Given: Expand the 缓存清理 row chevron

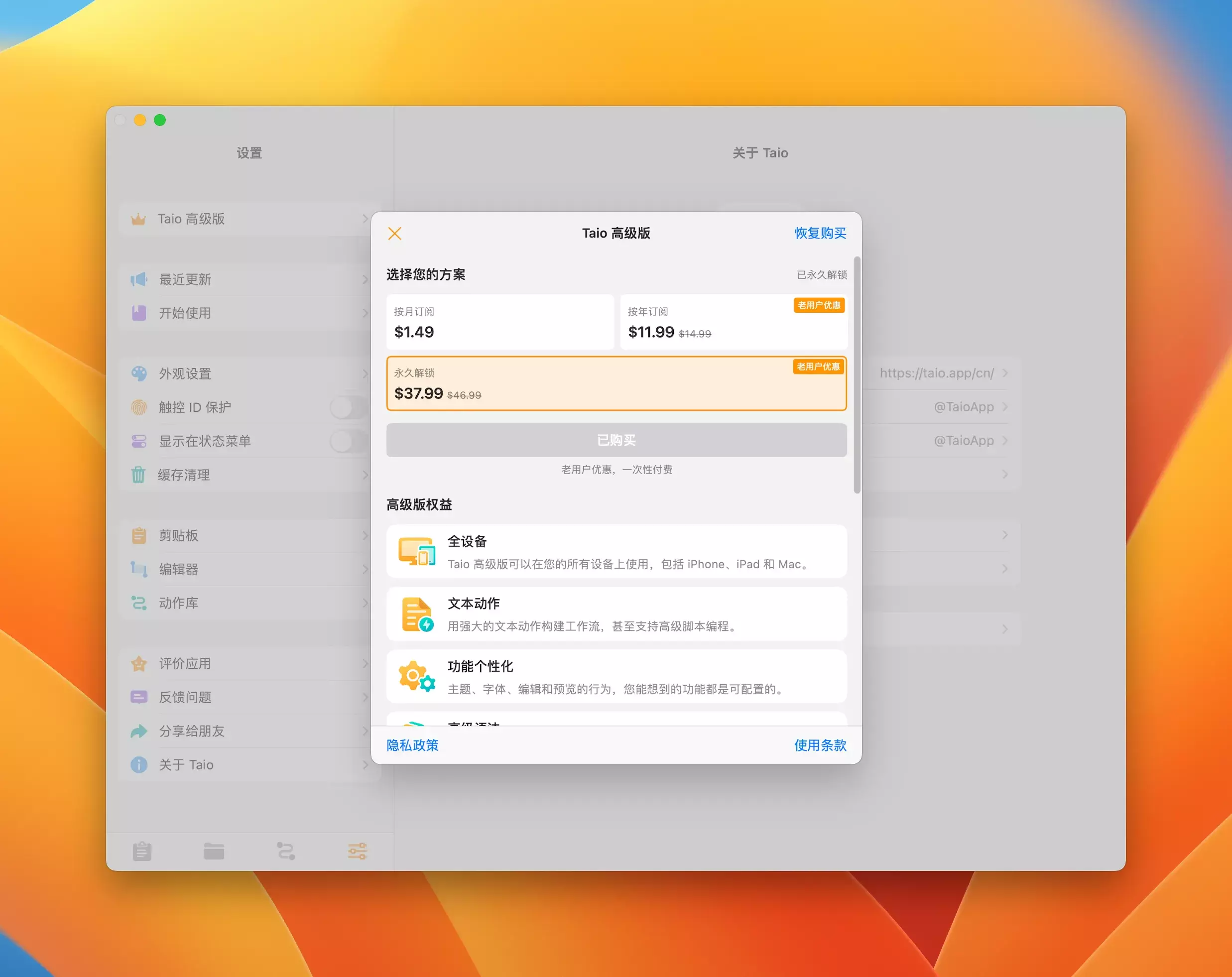Looking at the screenshot, I should click(x=365, y=475).
